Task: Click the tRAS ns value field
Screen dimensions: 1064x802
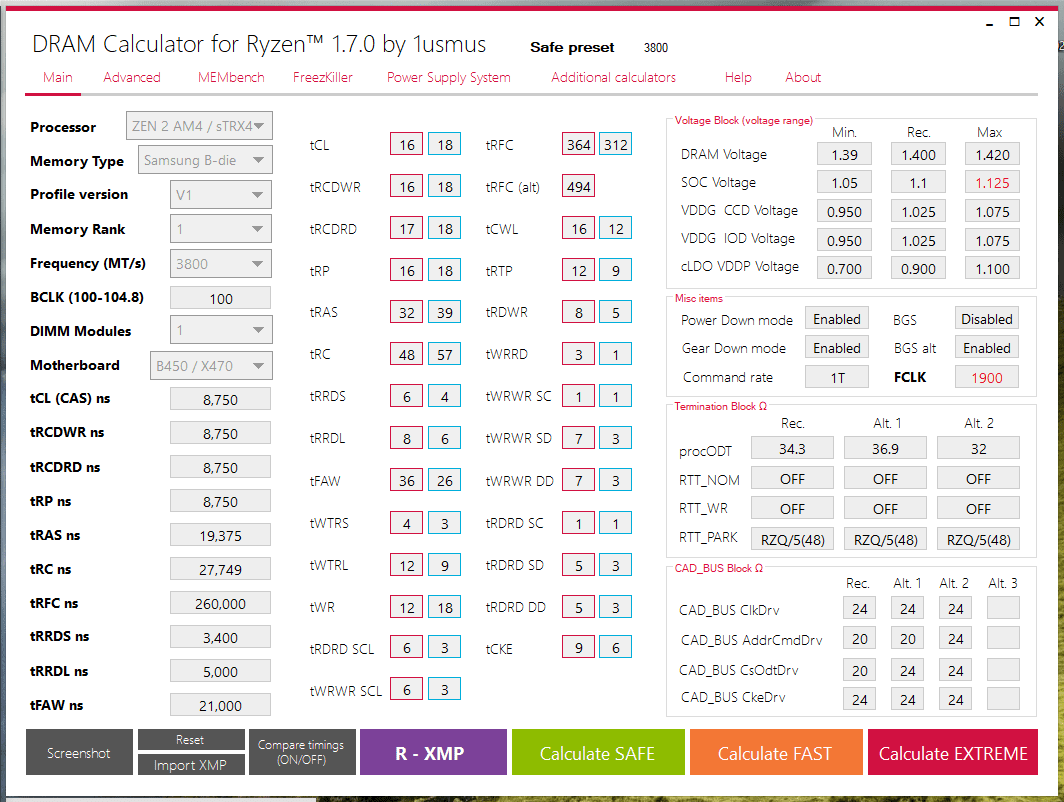Action: point(221,535)
